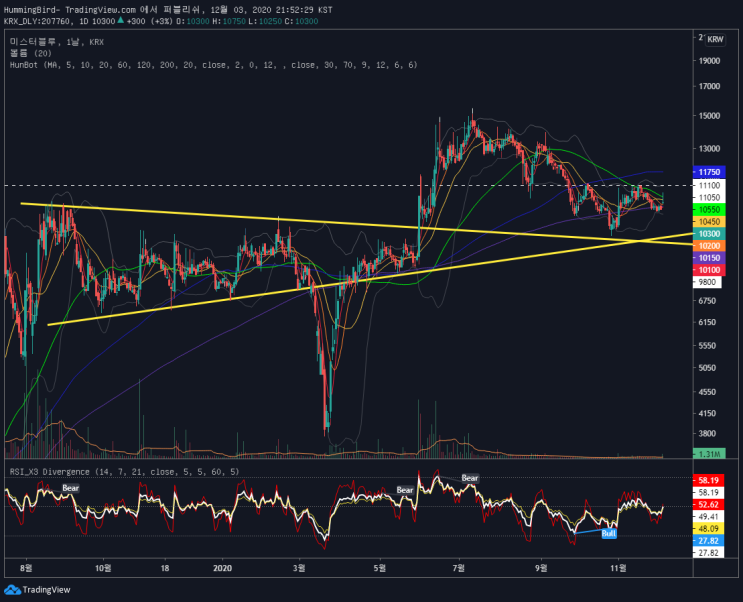Click the blue 27.82 RSI value tag

(x=708, y=541)
